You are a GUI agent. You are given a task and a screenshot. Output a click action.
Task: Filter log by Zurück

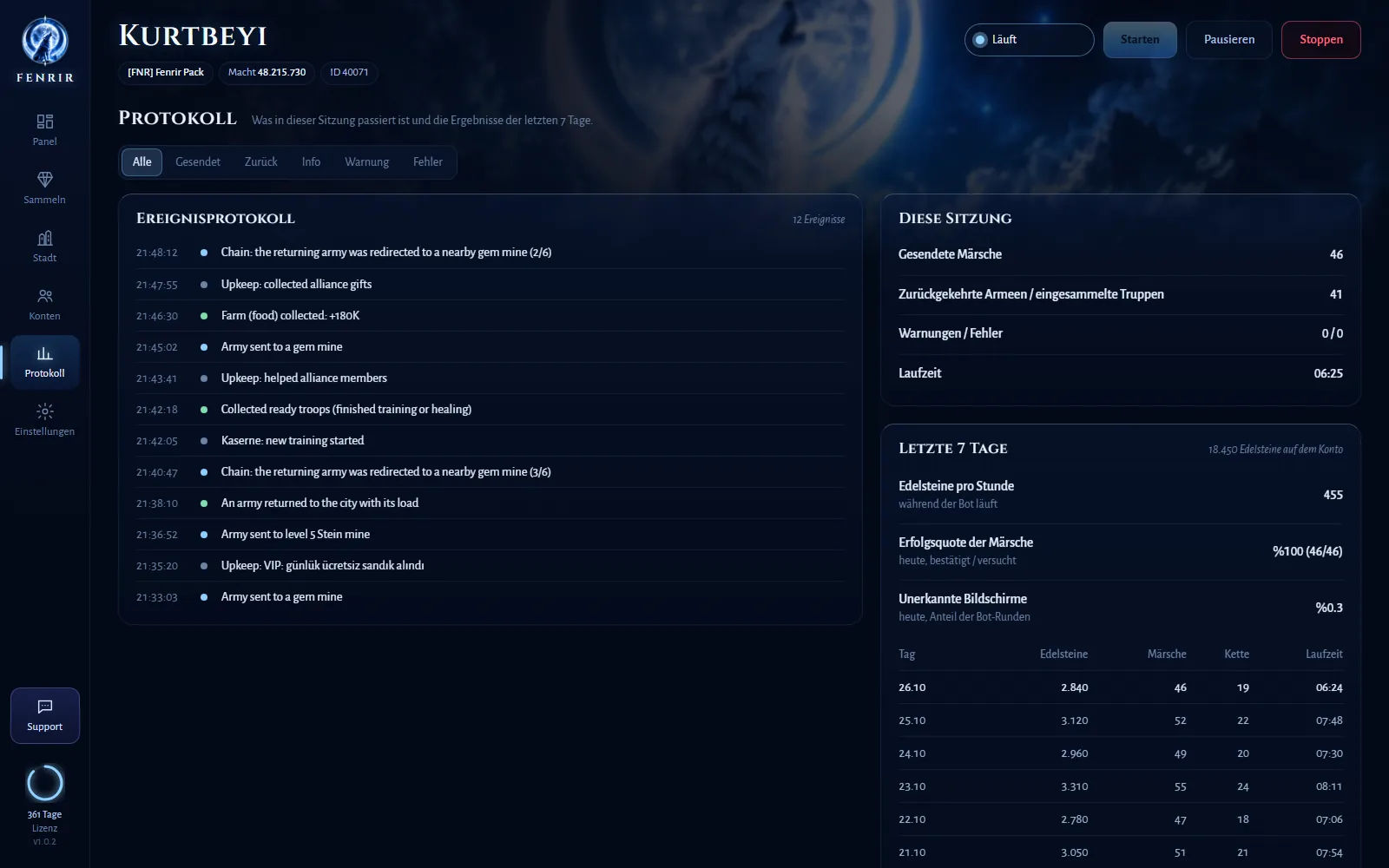261,162
